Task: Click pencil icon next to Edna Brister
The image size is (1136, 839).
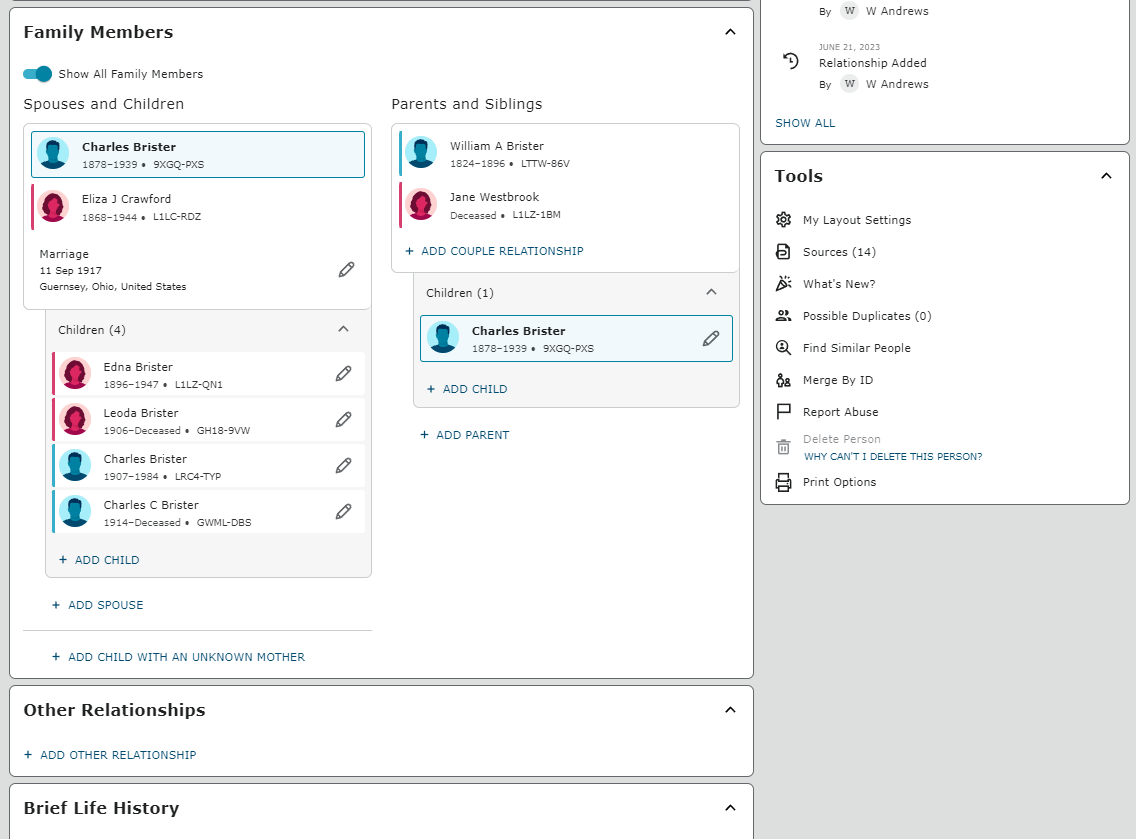Action: tap(343, 374)
